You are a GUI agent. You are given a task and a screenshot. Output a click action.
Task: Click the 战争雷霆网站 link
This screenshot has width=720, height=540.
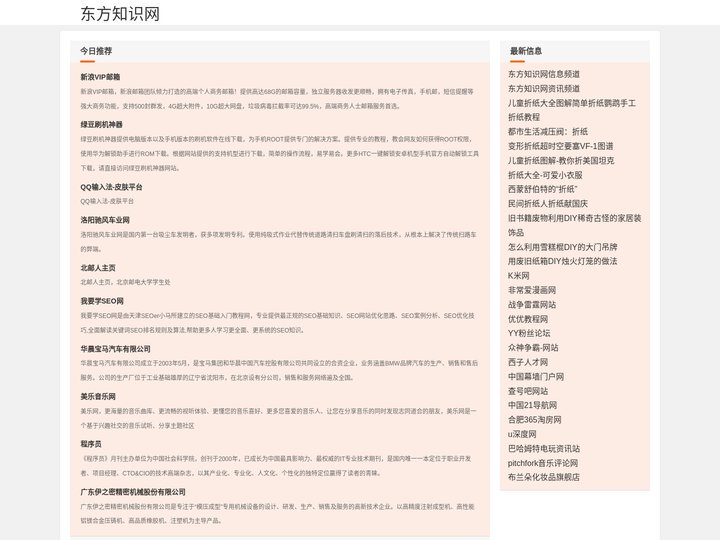tap(532, 304)
